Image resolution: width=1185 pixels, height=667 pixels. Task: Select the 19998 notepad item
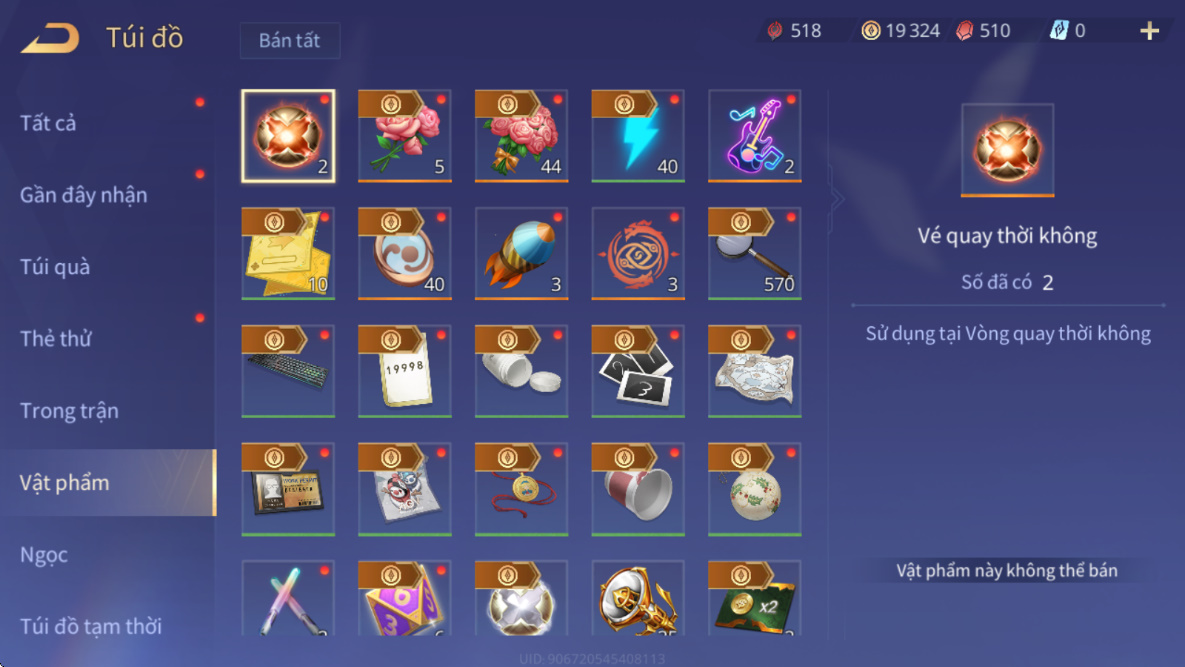pyautogui.click(x=404, y=372)
